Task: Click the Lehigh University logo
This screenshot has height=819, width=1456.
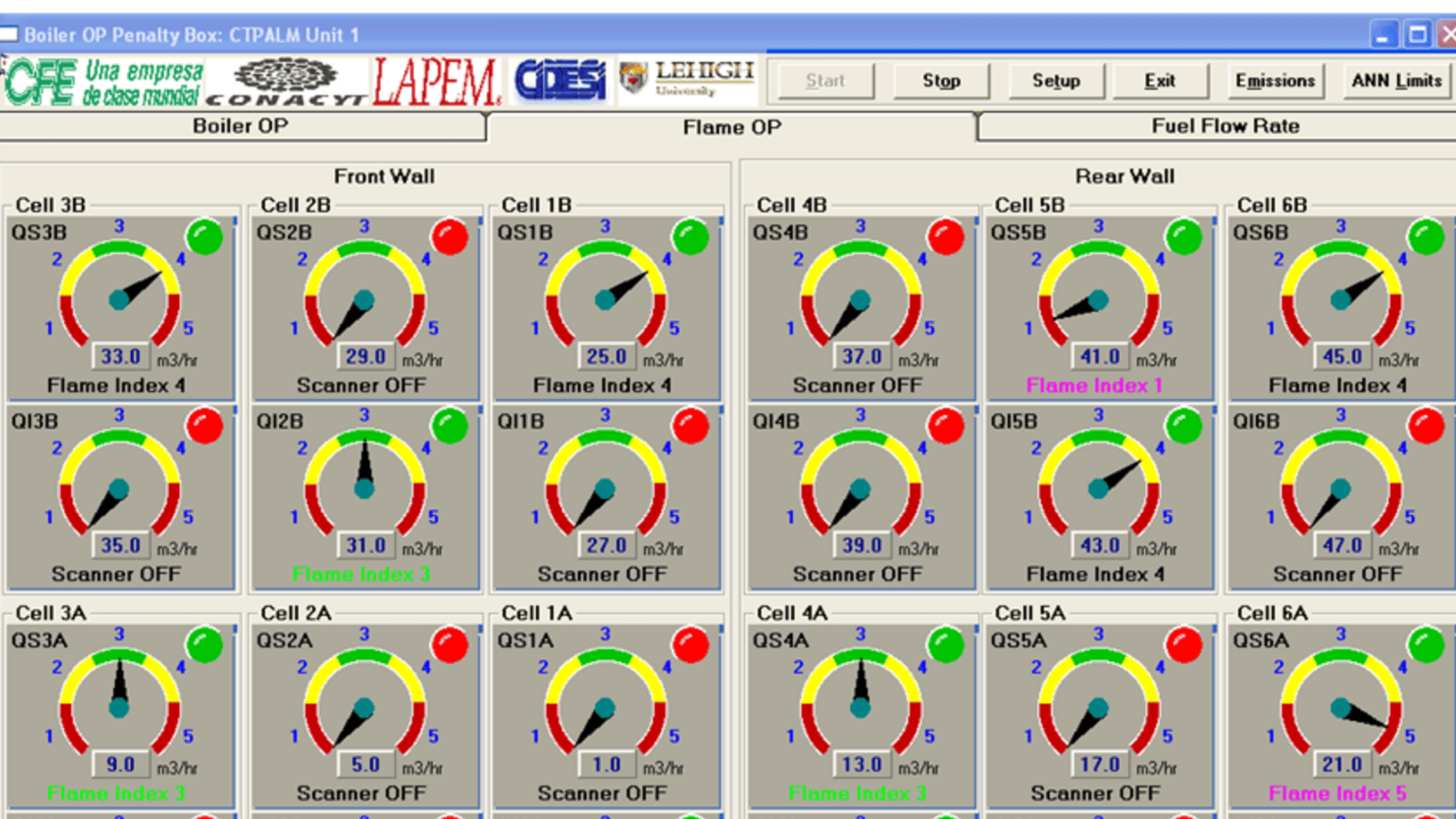Action: (x=687, y=79)
